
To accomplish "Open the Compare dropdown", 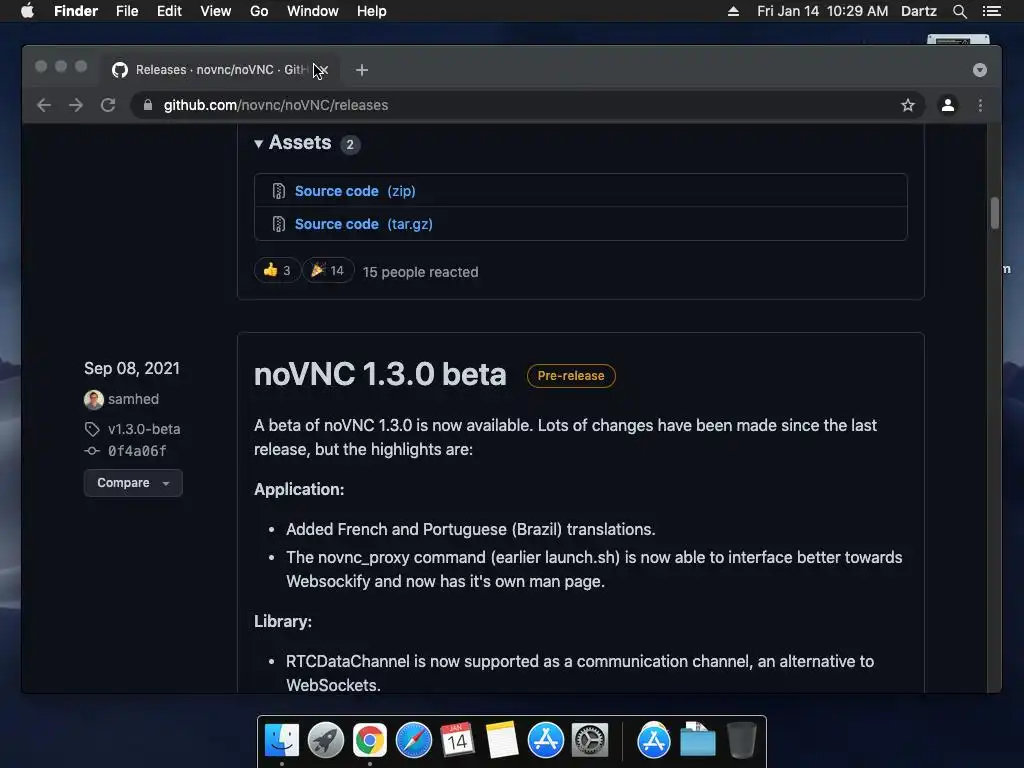I will [x=133, y=483].
